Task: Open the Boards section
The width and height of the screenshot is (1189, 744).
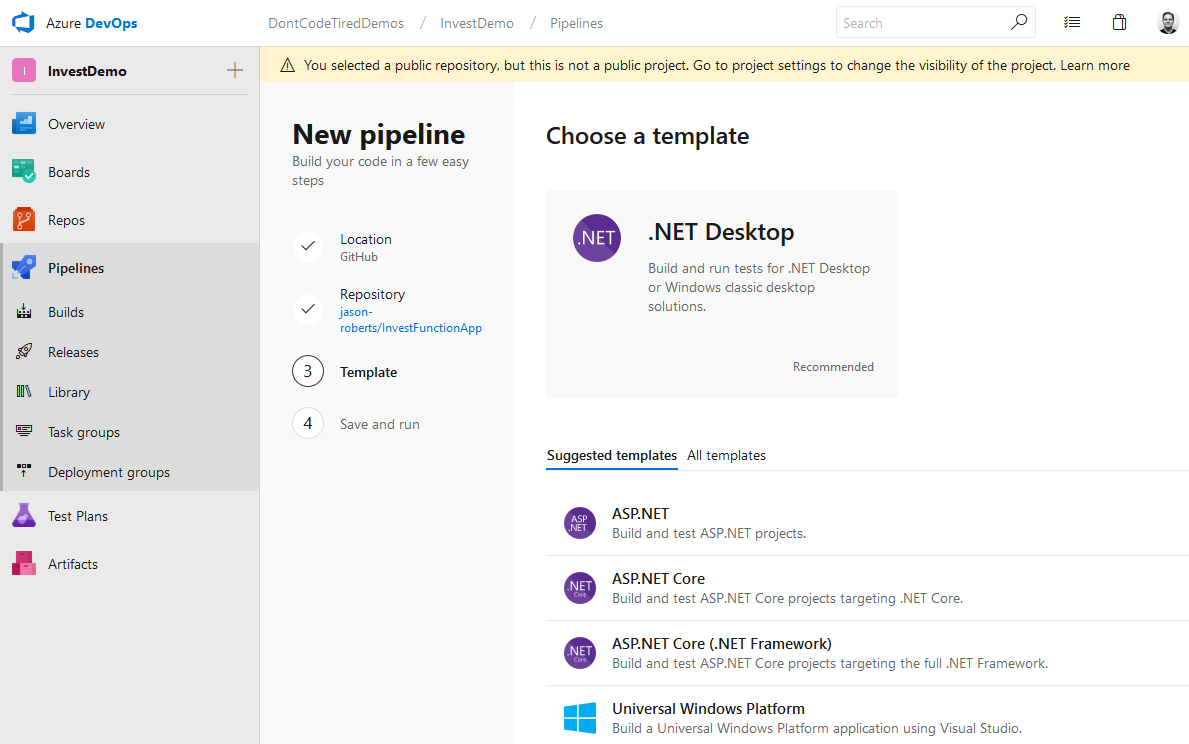Action: click(68, 171)
